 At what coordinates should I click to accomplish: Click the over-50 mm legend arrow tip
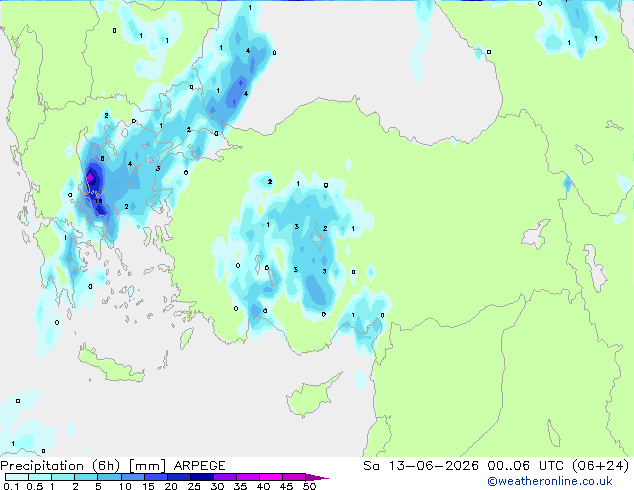coord(317,477)
